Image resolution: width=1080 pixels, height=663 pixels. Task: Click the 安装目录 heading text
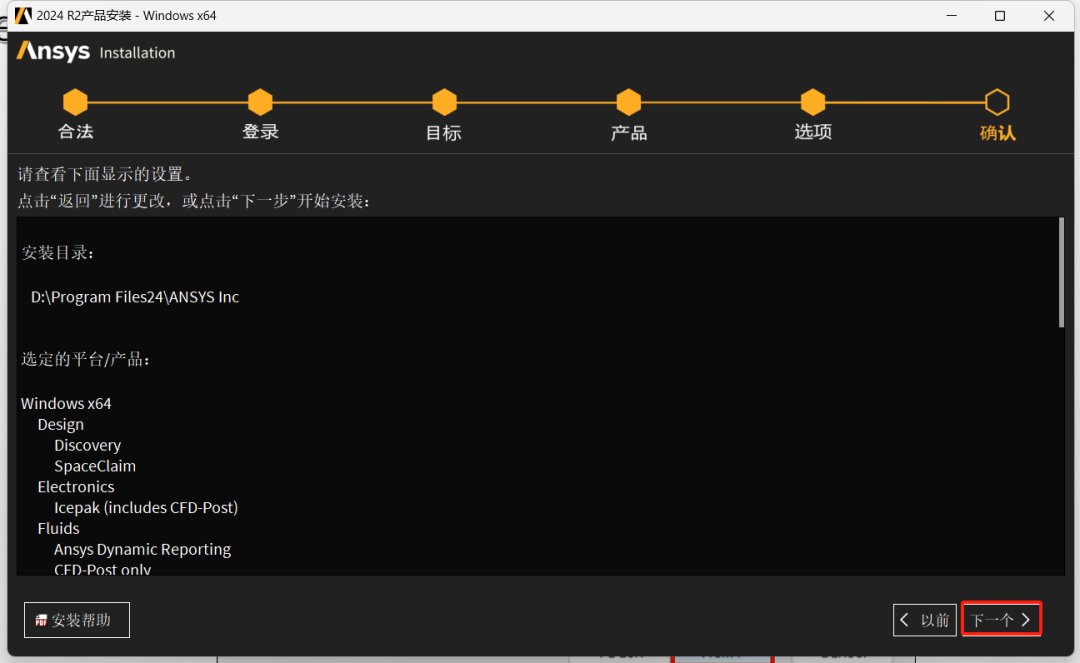[58, 253]
